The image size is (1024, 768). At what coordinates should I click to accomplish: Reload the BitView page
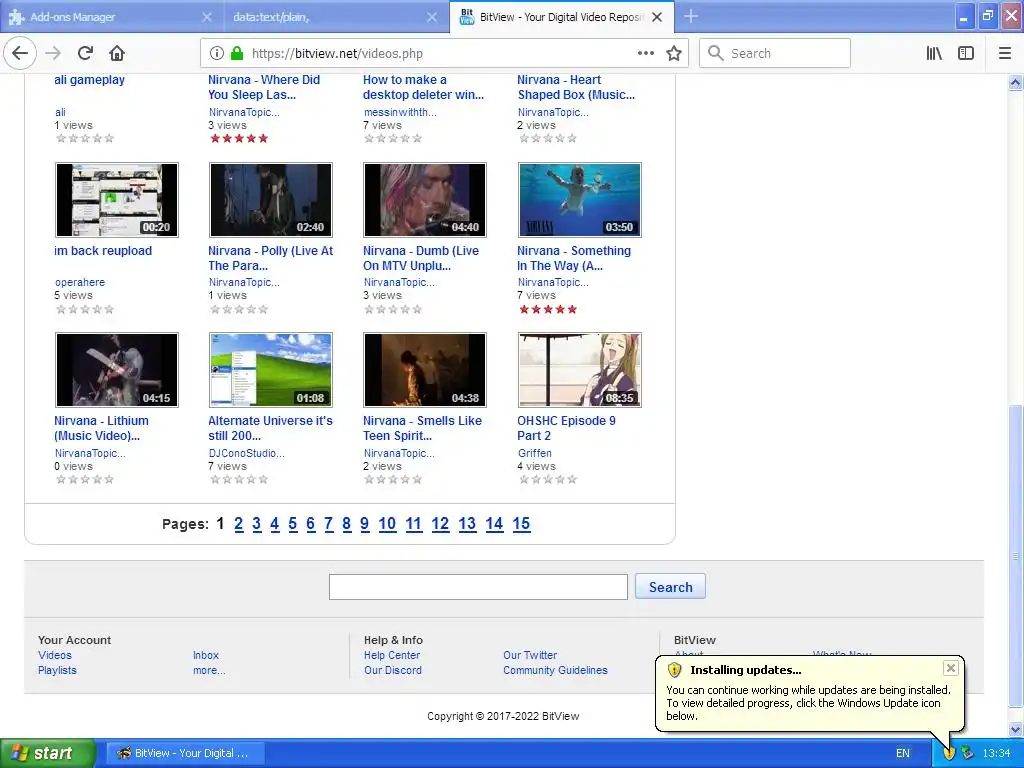coord(85,54)
